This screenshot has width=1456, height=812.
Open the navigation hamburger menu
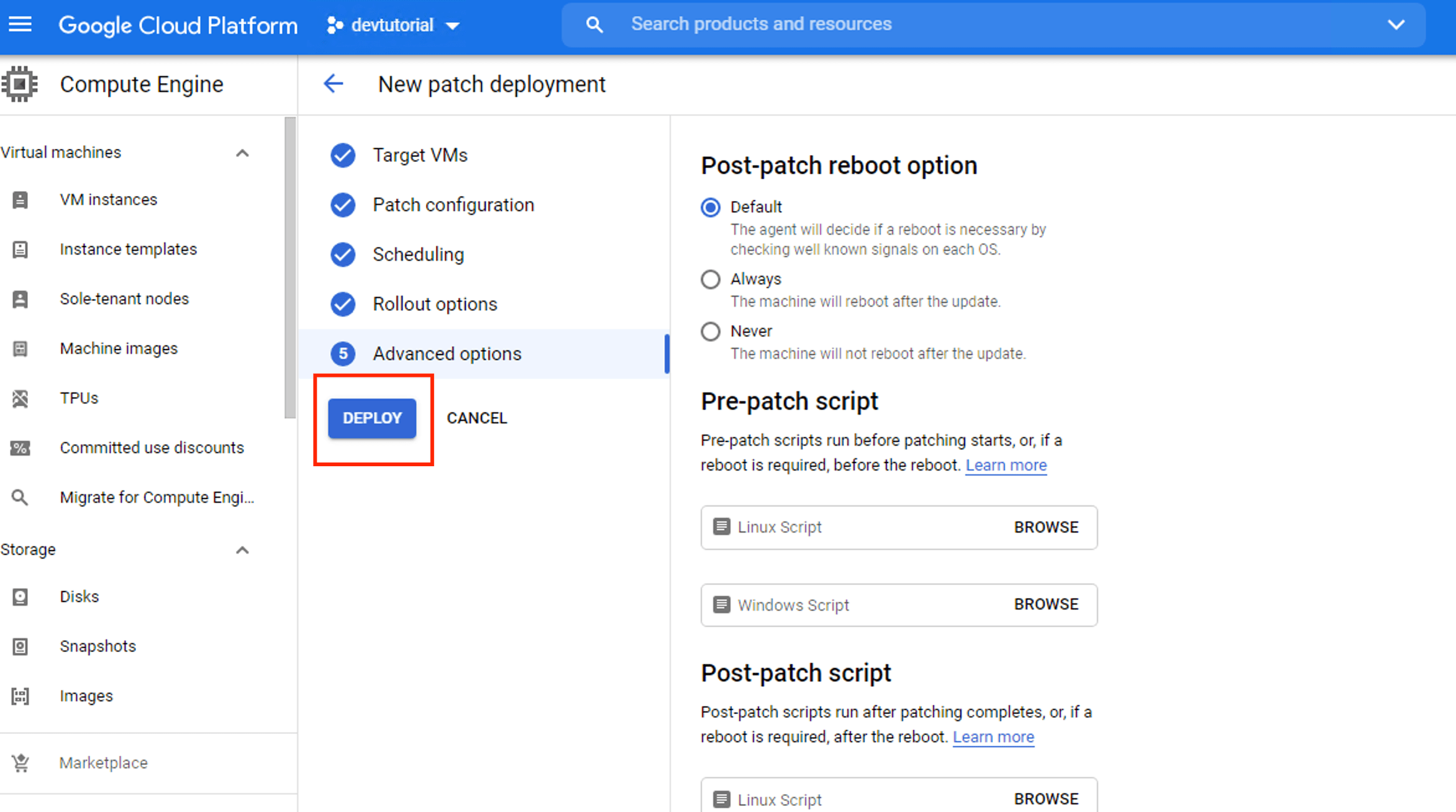pyautogui.click(x=20, y=24)
